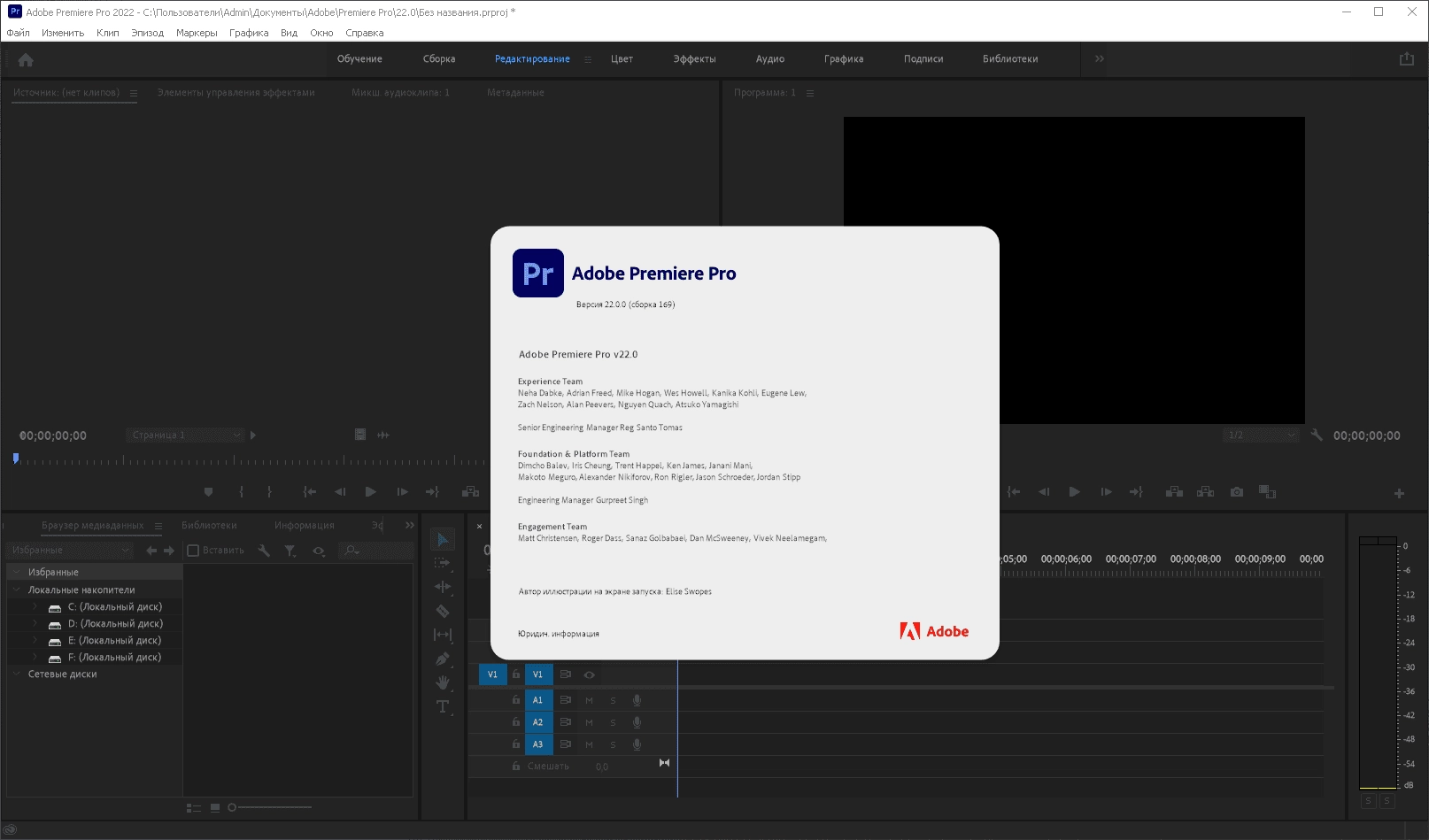
Task: Step forward one frame in Program monitor
Action: coord(1106,492)
